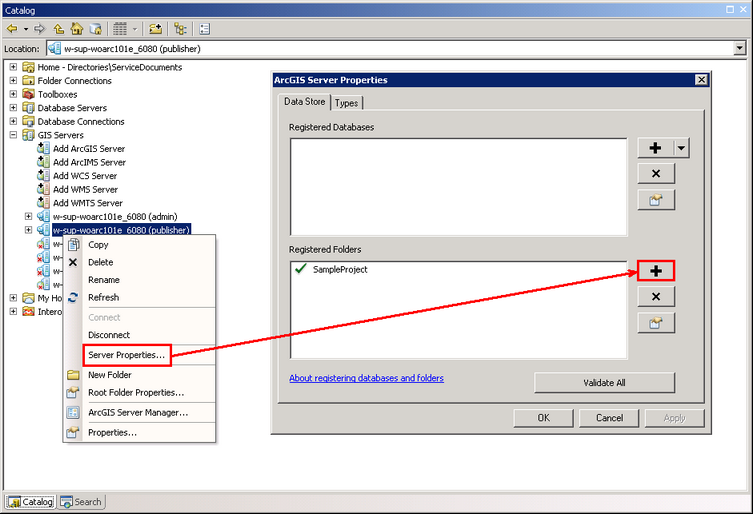Screen dimensions: 753x514
Task: Add a registered database with plus button
Action: click(x=656, y=148)
